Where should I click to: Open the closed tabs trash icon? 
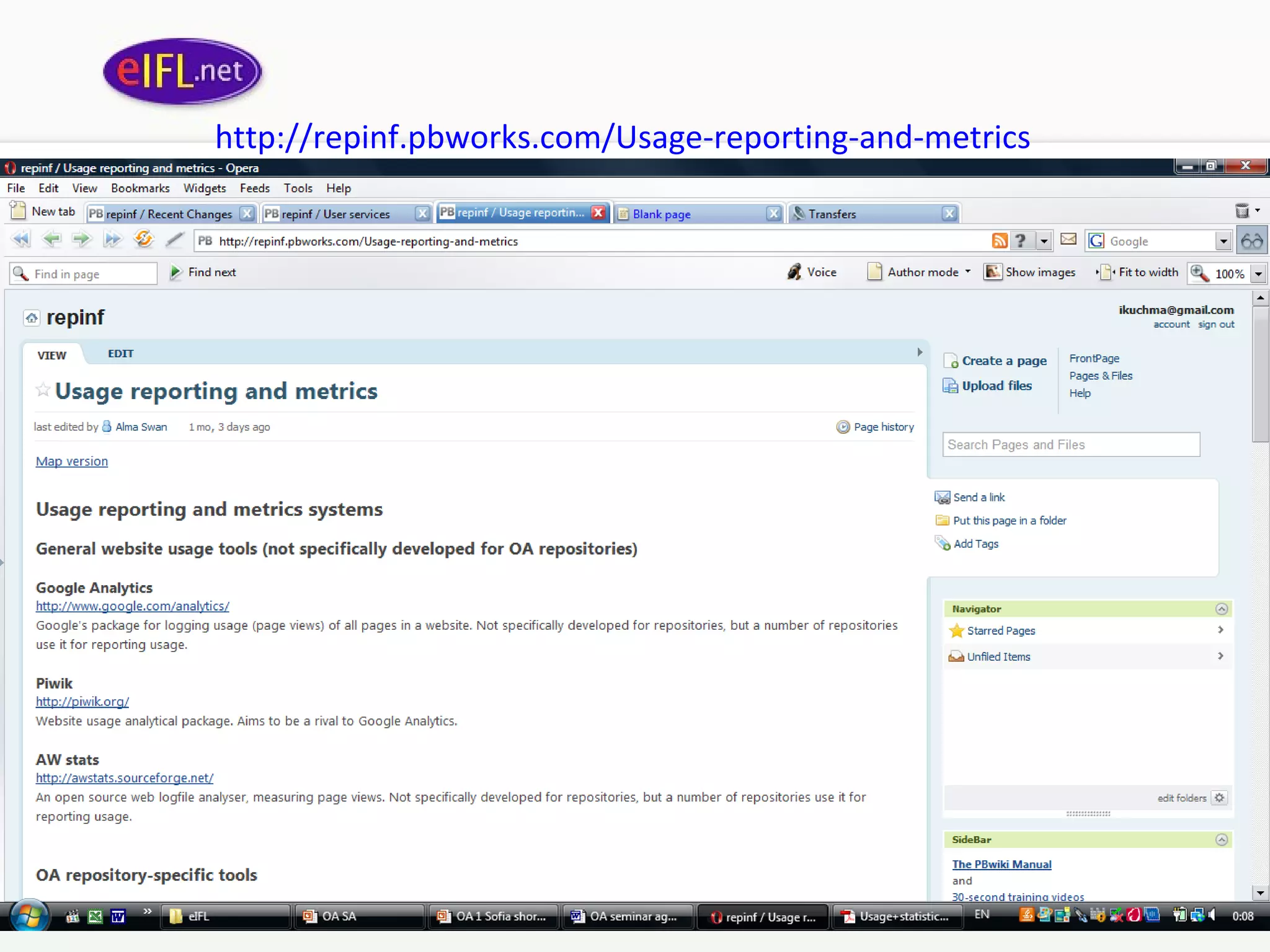[1242, 211]
